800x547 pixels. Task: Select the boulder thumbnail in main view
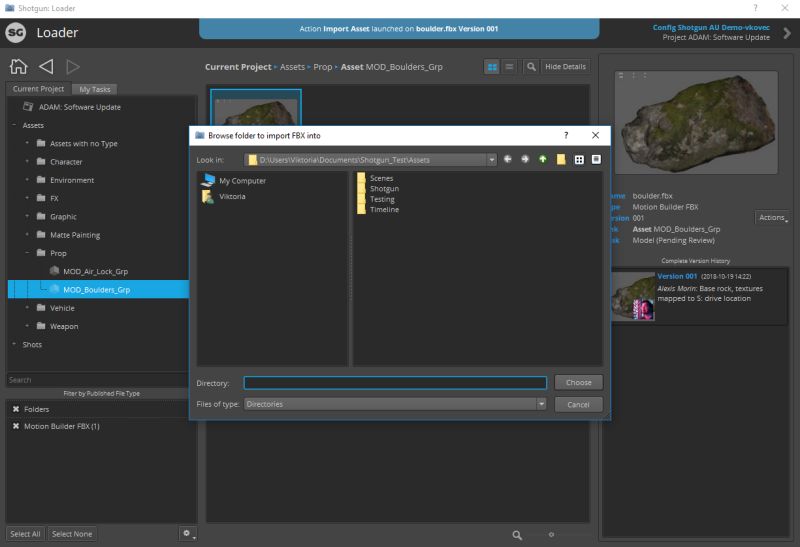click(256, 108)
